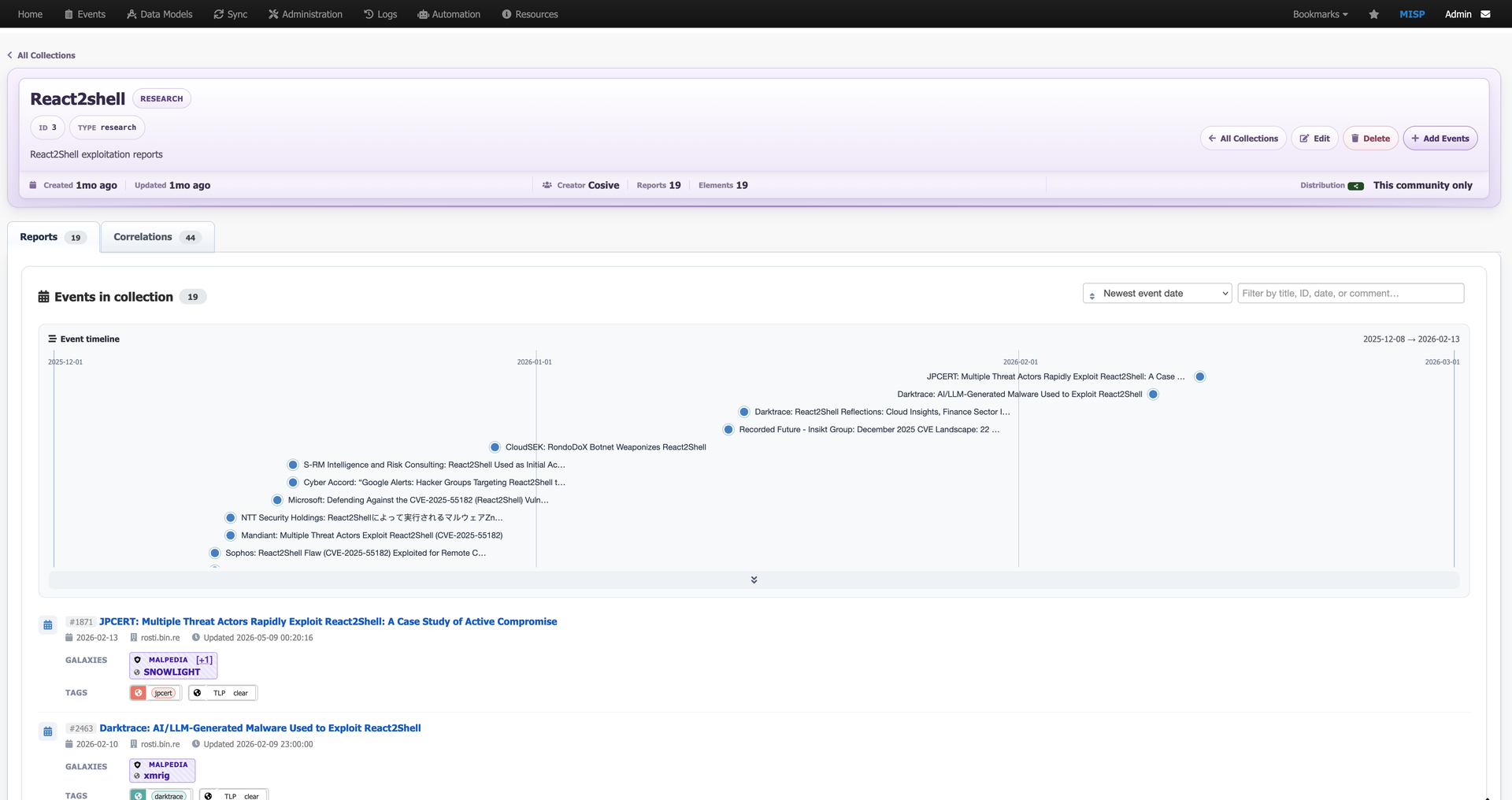Click Mandiant Multiple Threat Actors timeline marker
Viewport: 1512px width, 800px height.
point(231,535)
